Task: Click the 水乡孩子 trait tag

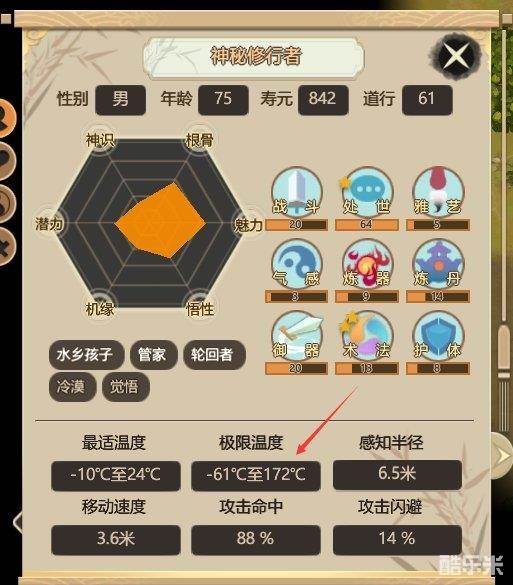Action: [86, 354]
